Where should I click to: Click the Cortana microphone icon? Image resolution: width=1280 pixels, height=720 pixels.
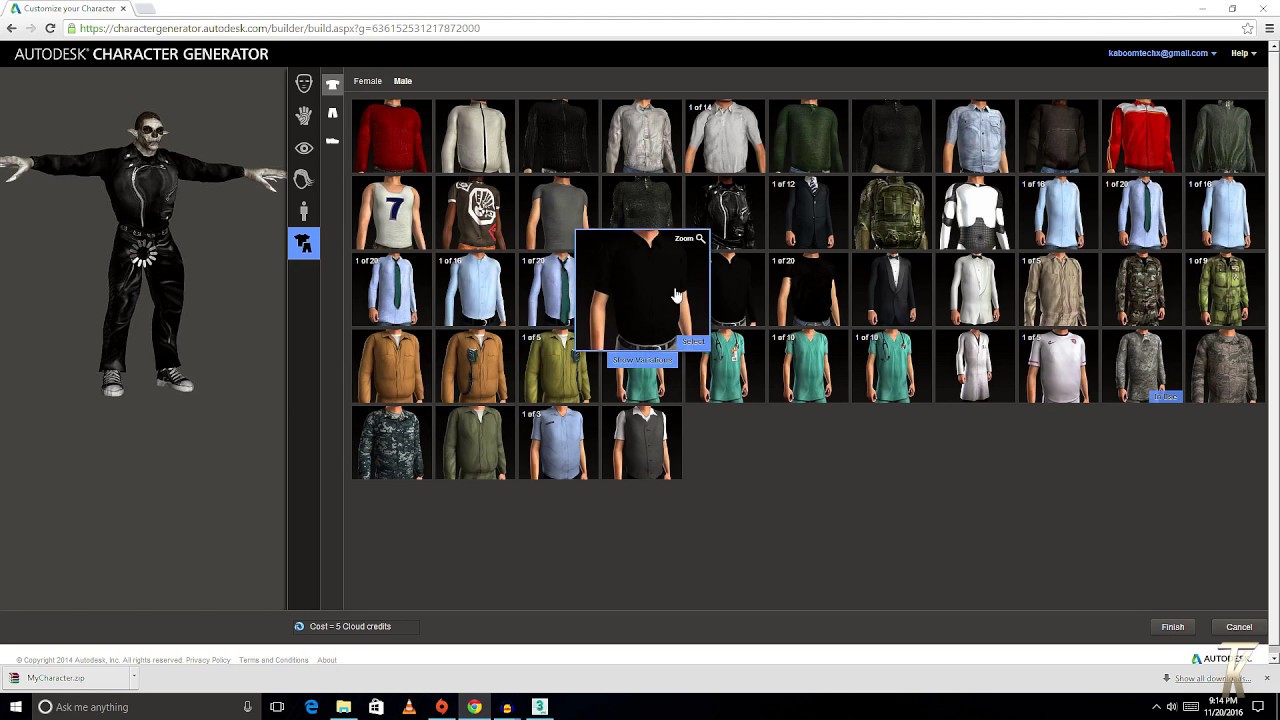248,707
